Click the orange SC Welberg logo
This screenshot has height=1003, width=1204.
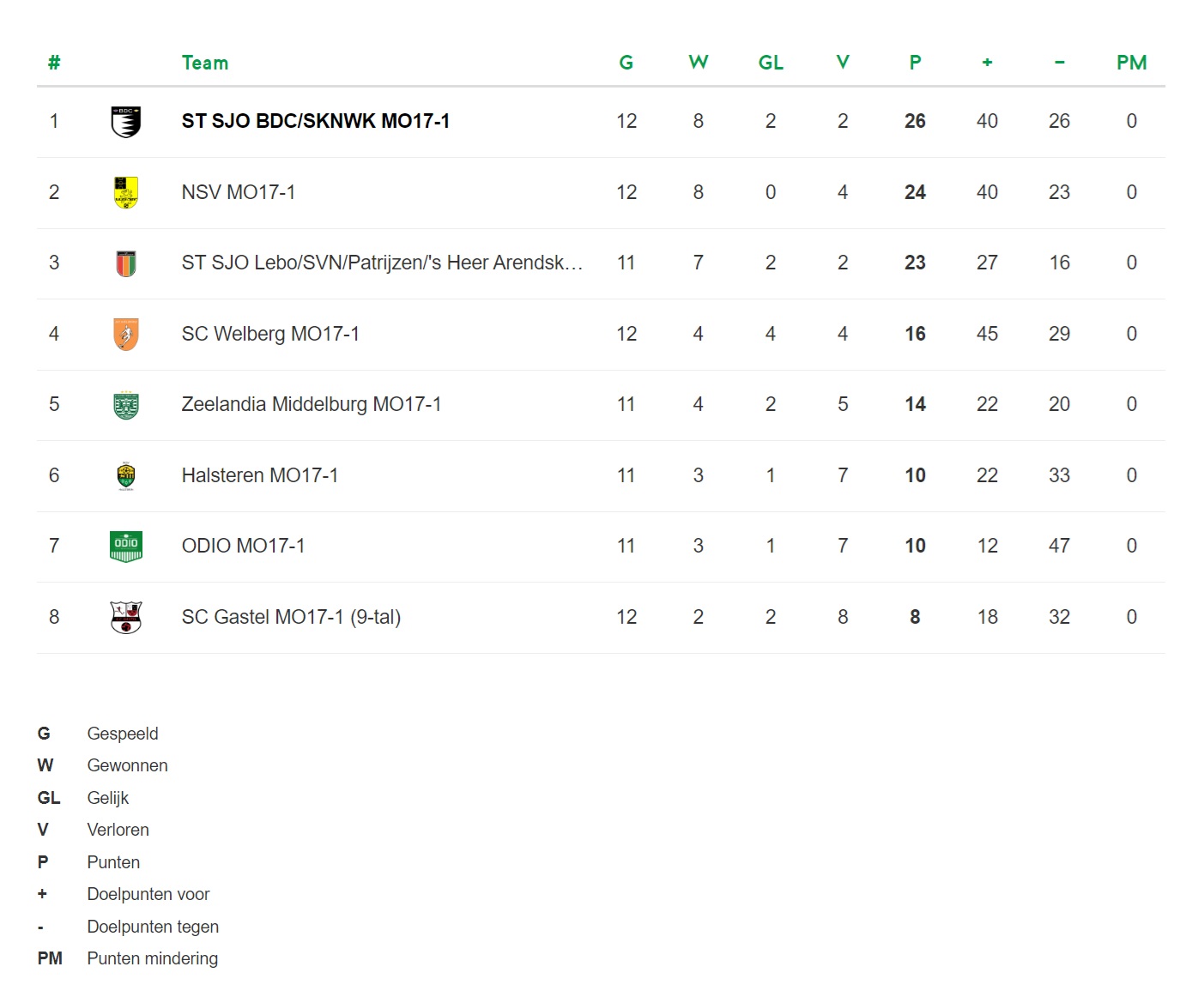(x=126, y=334)
